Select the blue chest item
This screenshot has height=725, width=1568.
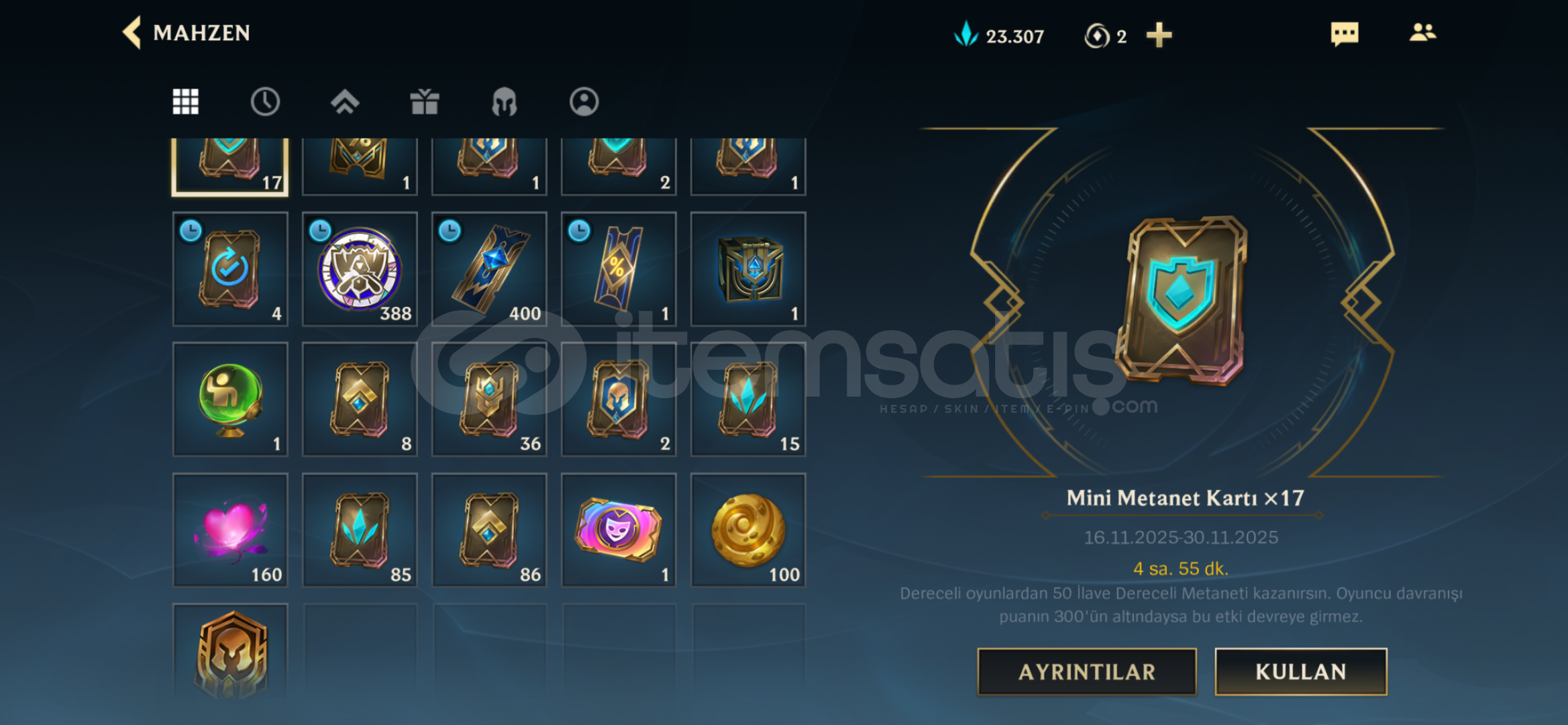coord(748,269)
